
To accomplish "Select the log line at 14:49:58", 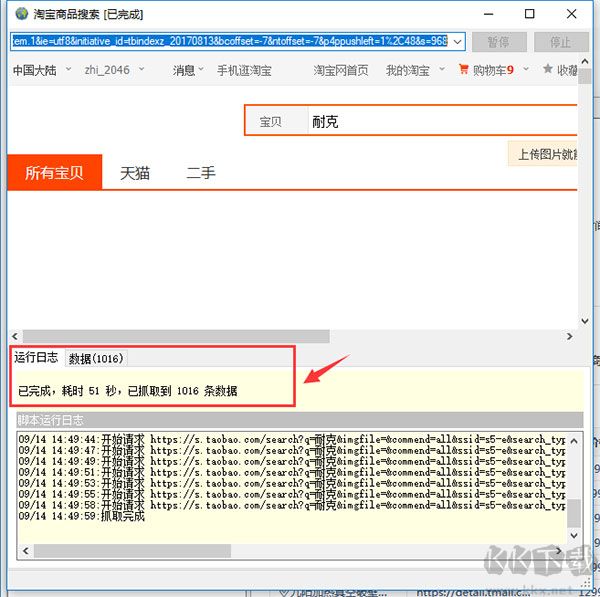I will tap(292, 505).
